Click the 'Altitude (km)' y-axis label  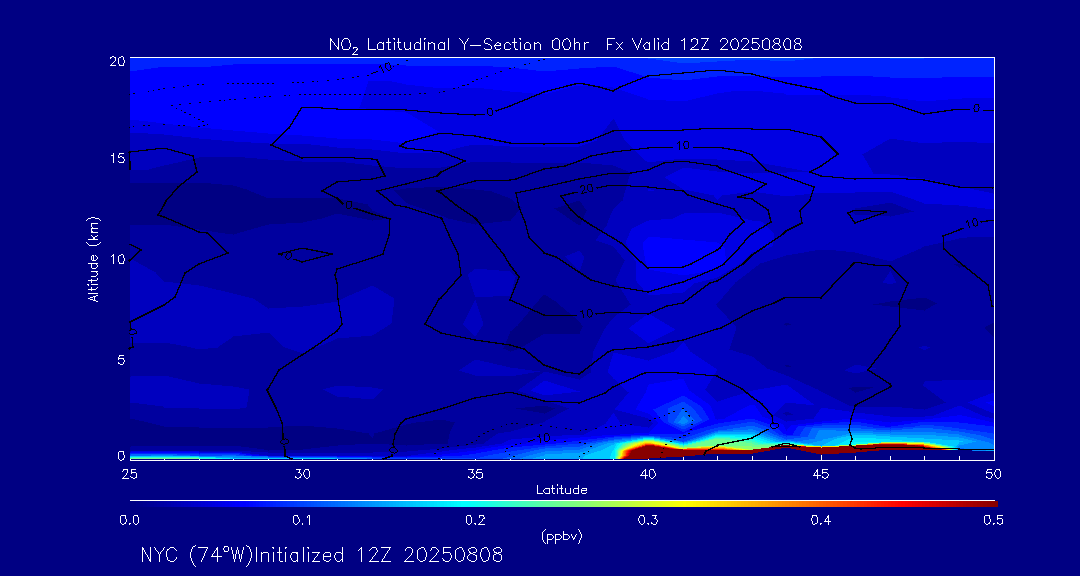93,258
